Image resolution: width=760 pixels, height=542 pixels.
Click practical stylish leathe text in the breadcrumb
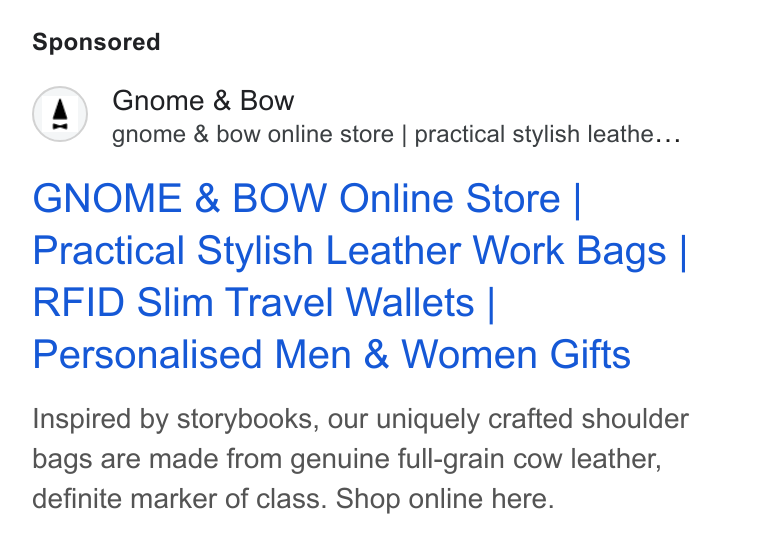pos(534,134)
